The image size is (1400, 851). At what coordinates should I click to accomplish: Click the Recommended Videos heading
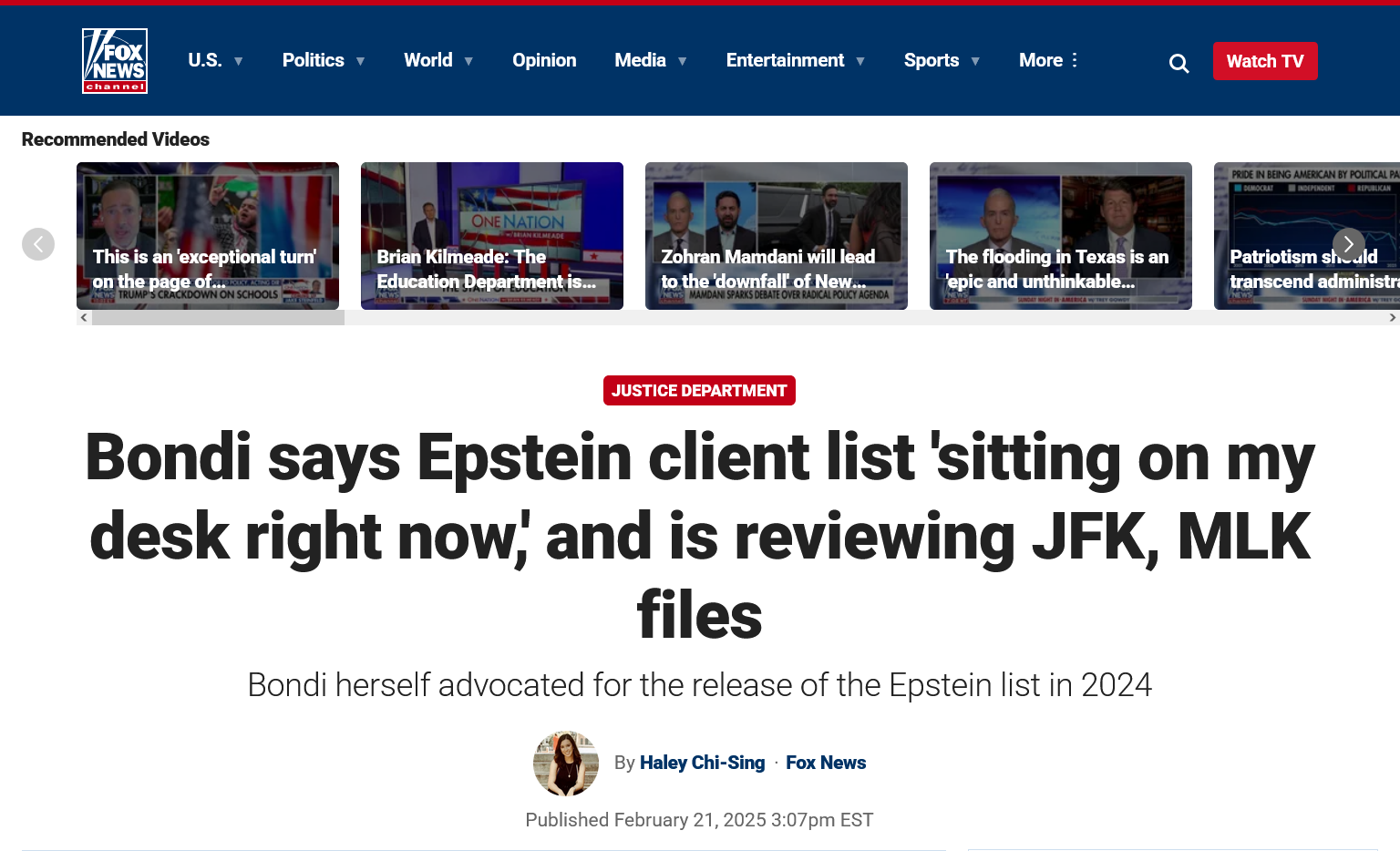[116, 139]
